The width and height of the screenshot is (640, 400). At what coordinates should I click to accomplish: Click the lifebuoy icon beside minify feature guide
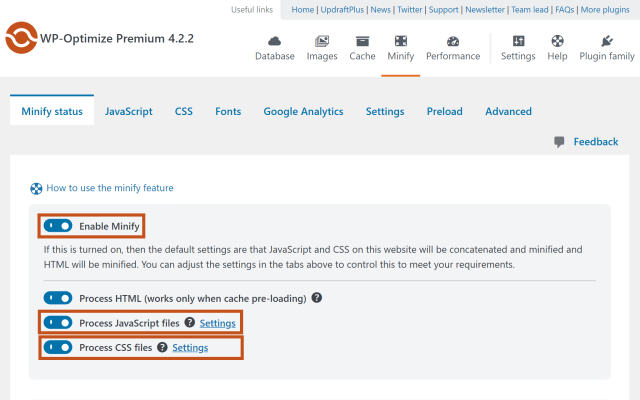click(x=36, y=189)
